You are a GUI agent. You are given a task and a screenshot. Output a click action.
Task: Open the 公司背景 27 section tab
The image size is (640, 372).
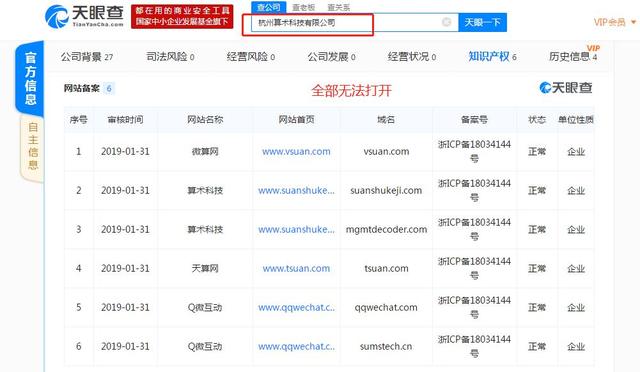[87, 57]
